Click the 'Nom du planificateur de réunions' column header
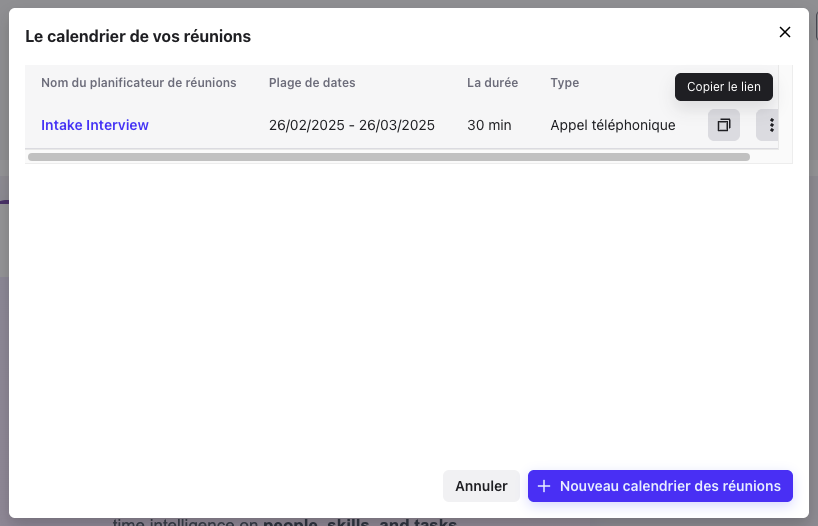 (x=139, y=83)
